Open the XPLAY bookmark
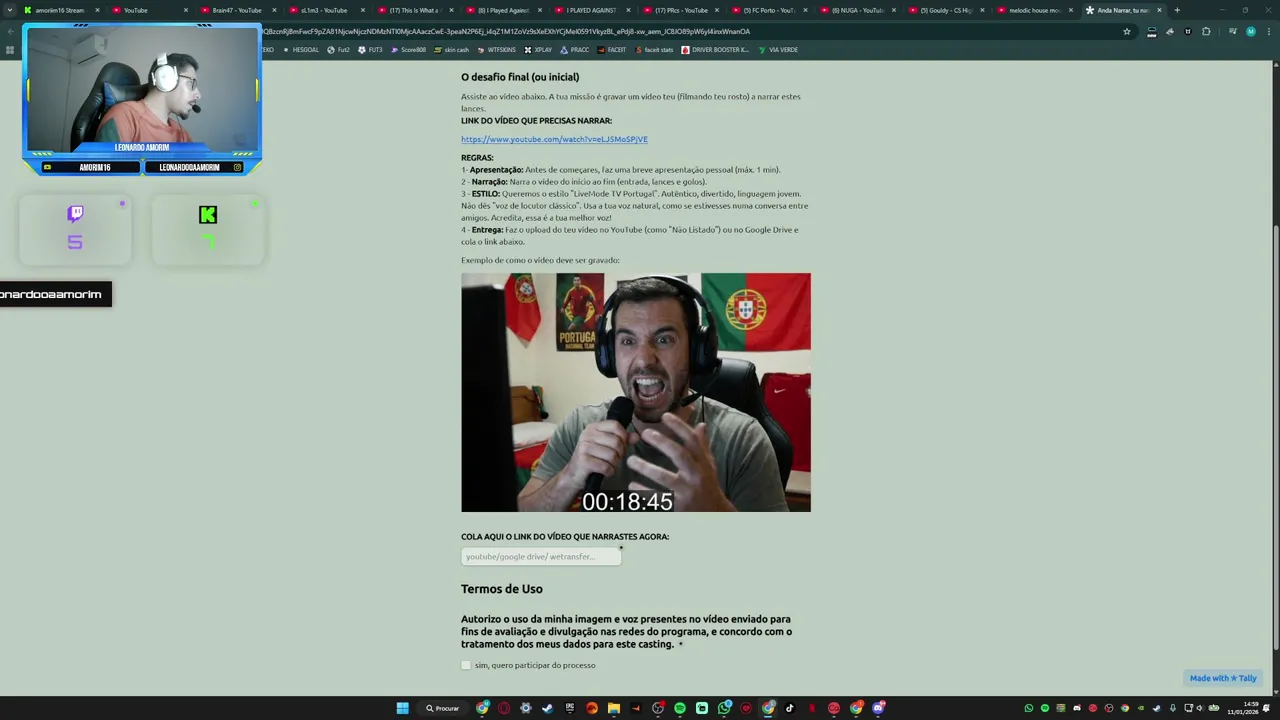This screenshot has height=720, width=1280. 538,50
